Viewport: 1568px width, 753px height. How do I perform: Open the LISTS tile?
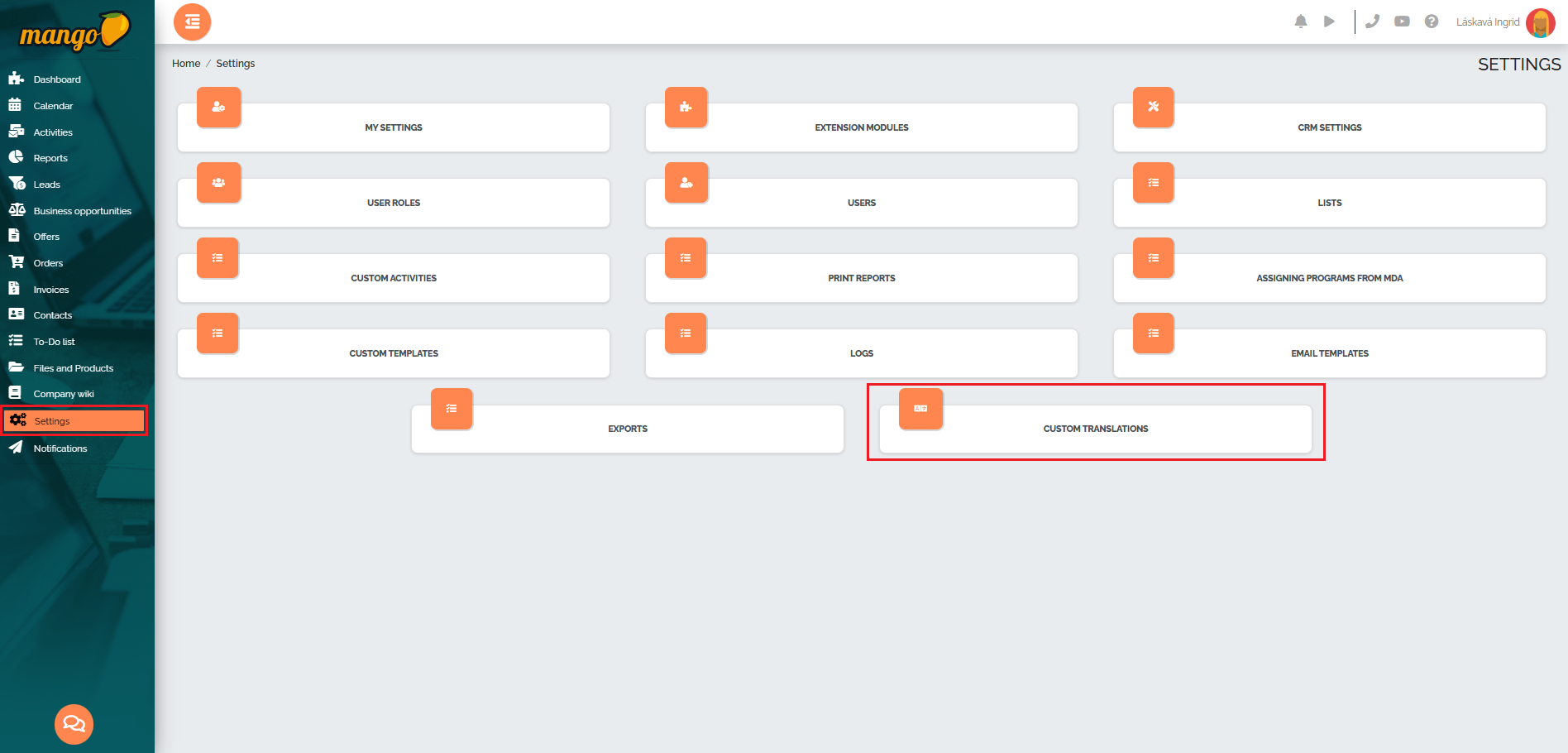click(x=1330, y=203)
